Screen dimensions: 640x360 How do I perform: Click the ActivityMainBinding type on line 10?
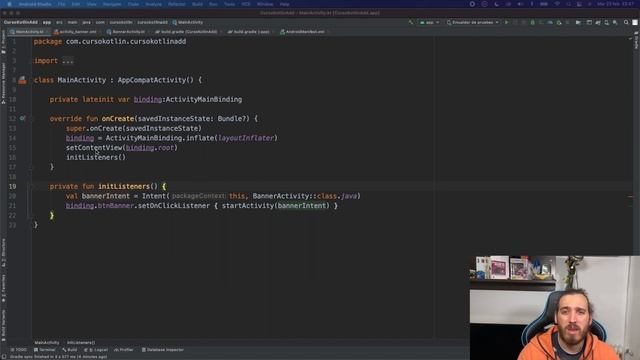pos(204,100)
